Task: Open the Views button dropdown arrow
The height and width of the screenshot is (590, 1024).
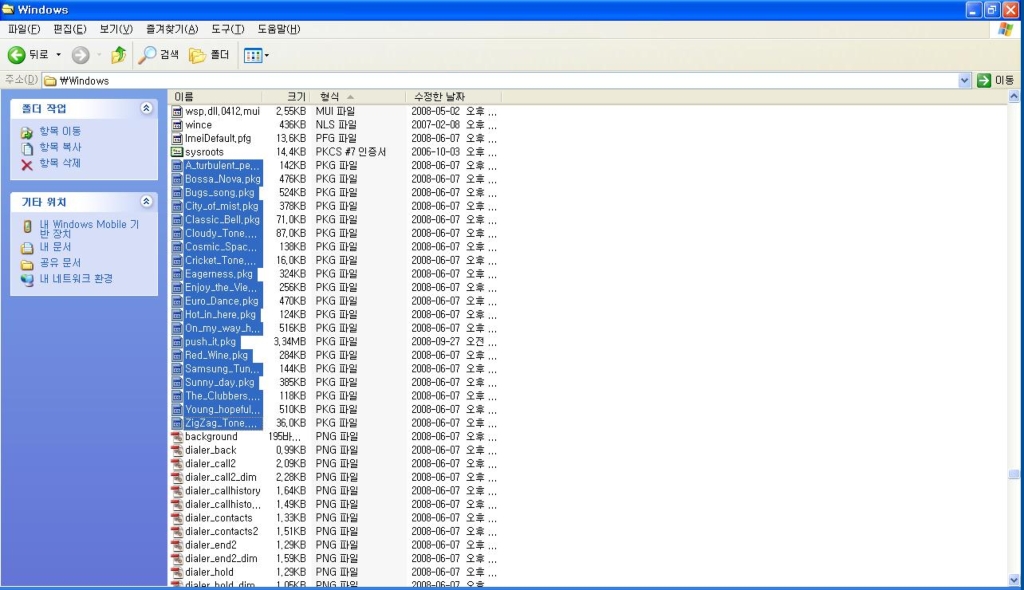Action: coord(266,56)
